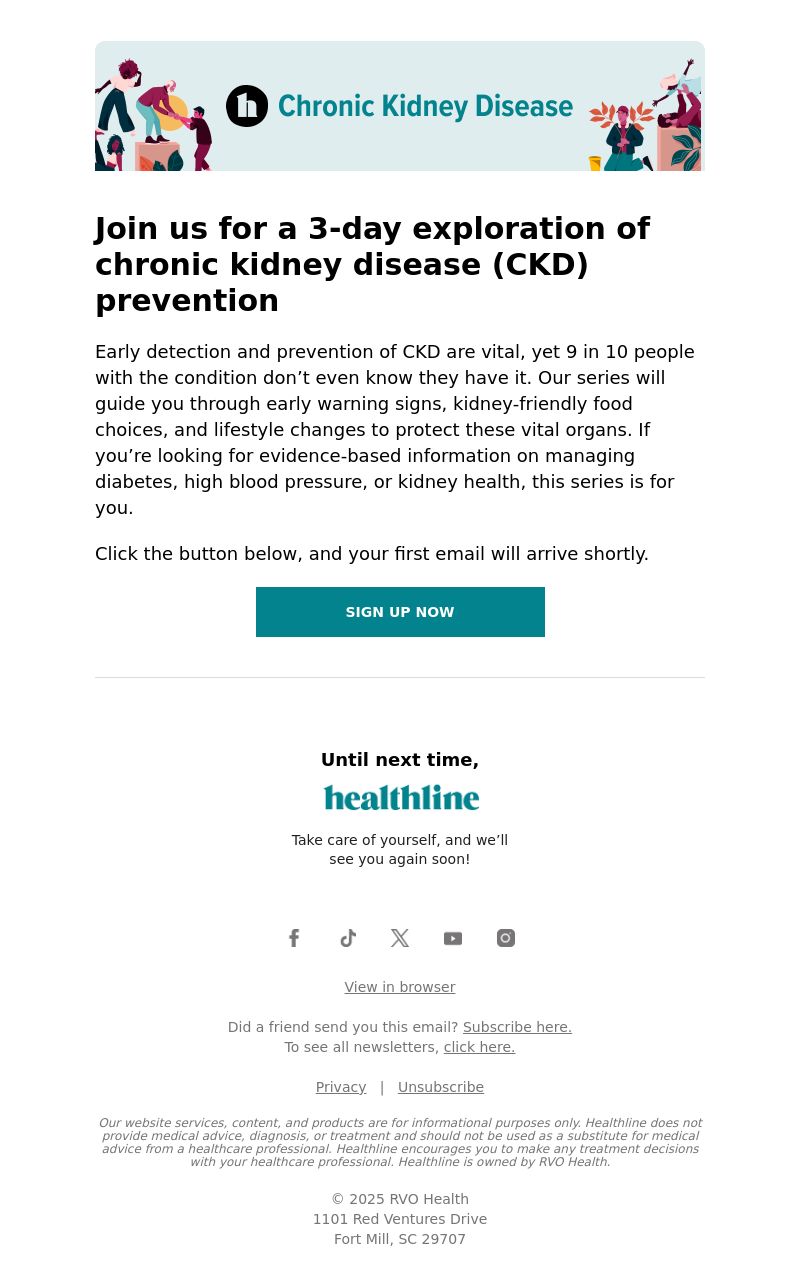Image resolution: width=800 pixels, height=1279 pixels.
Task: Open the View in browser link
Action: [x=400, y=987]
